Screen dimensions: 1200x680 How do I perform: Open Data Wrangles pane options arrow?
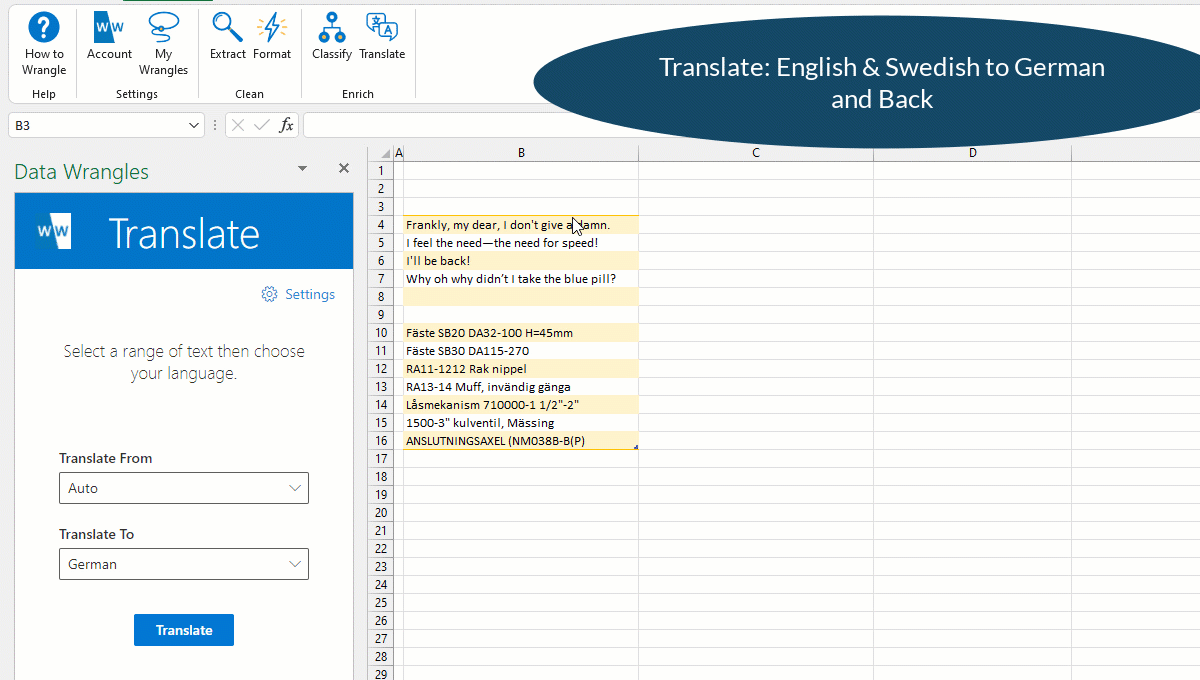pyautogui.click(x=302, y=169)
